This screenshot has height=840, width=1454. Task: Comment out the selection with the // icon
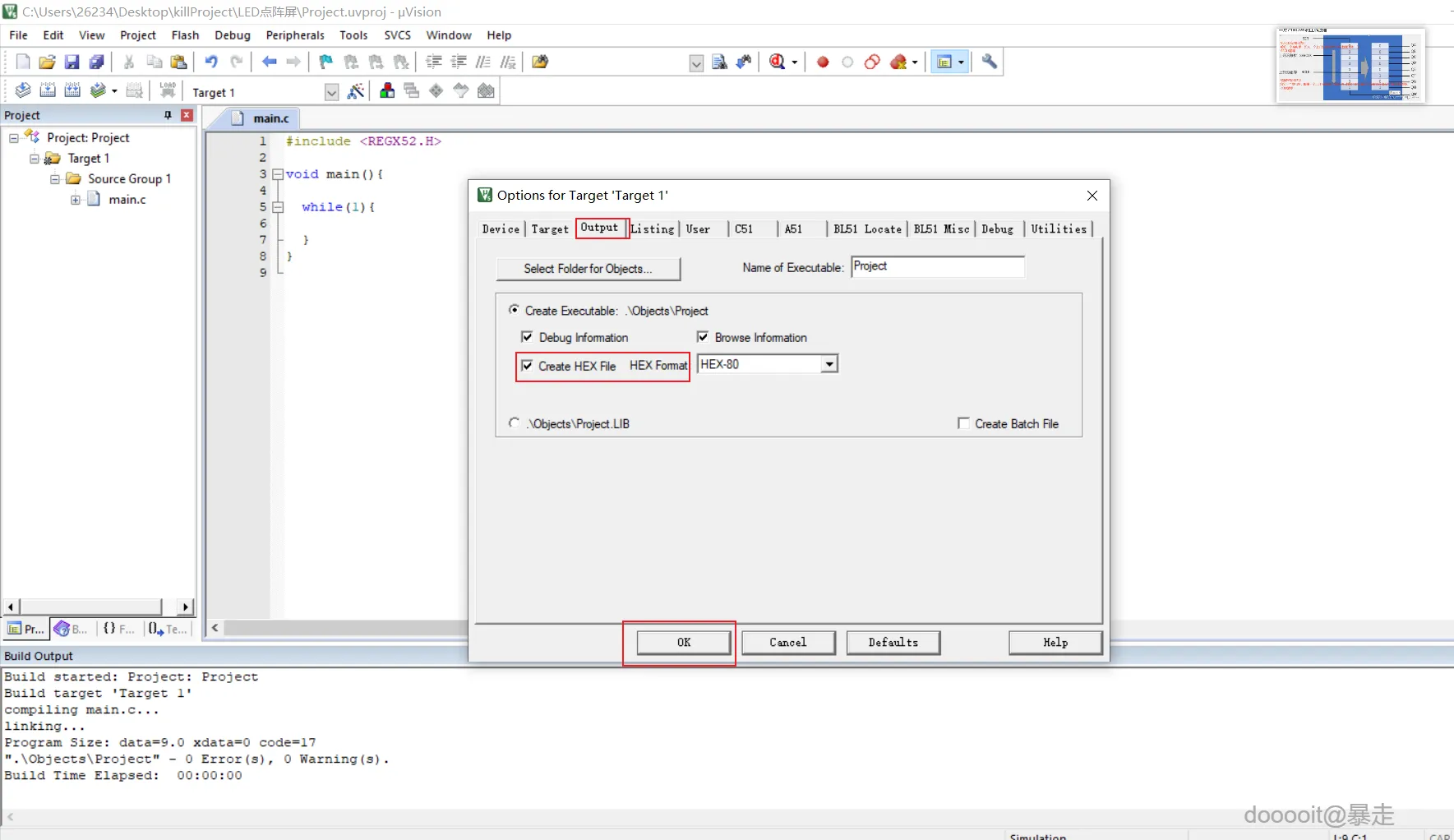pos(483,62)
